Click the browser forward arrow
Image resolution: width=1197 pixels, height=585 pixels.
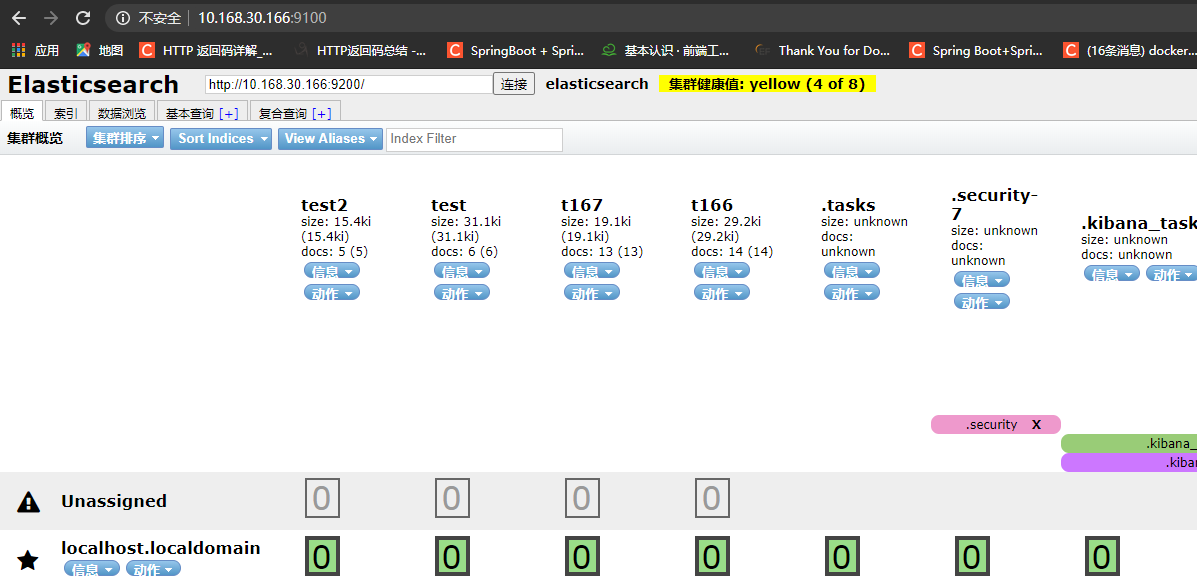[x=51, y=18]
